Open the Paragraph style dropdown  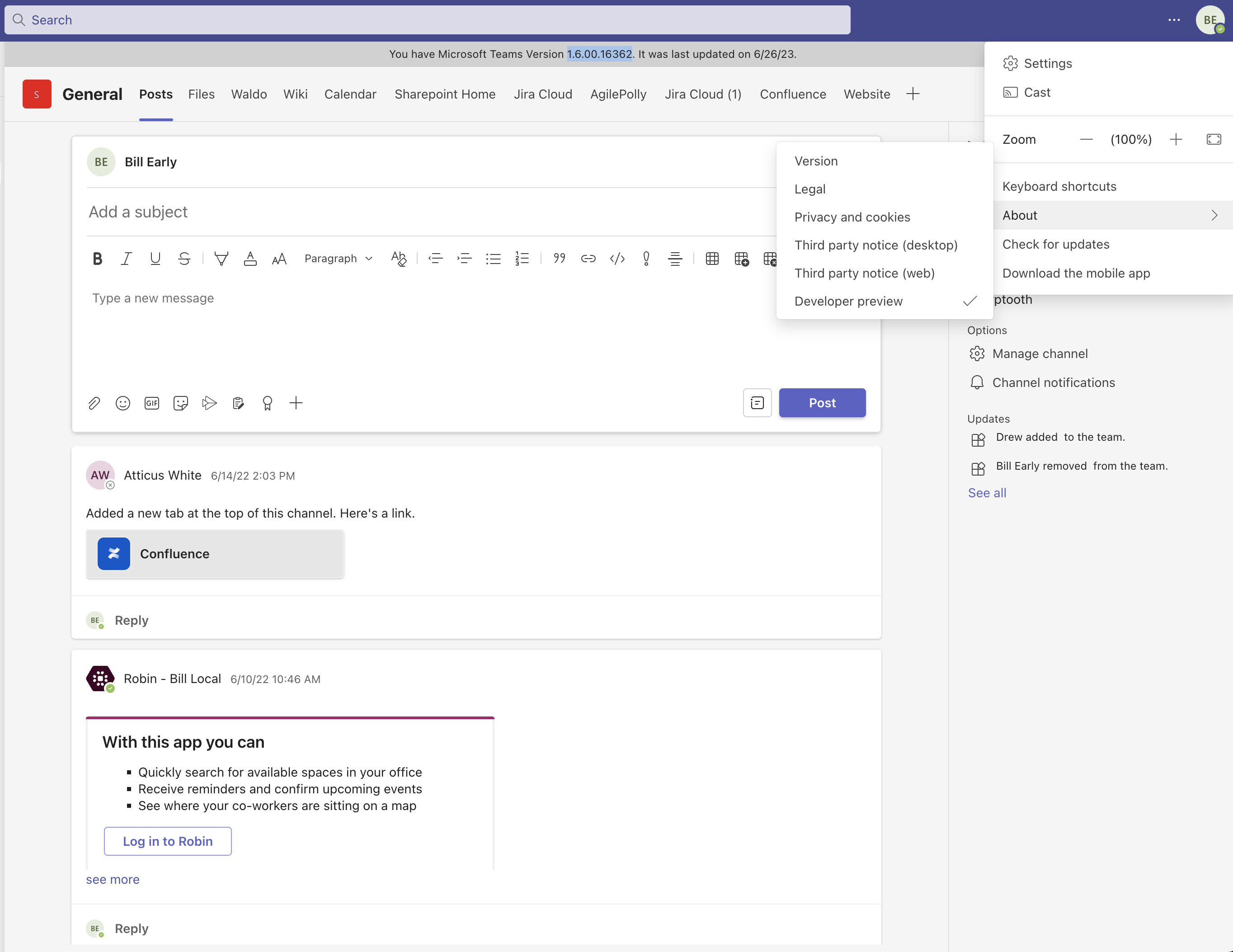point(338,258)
